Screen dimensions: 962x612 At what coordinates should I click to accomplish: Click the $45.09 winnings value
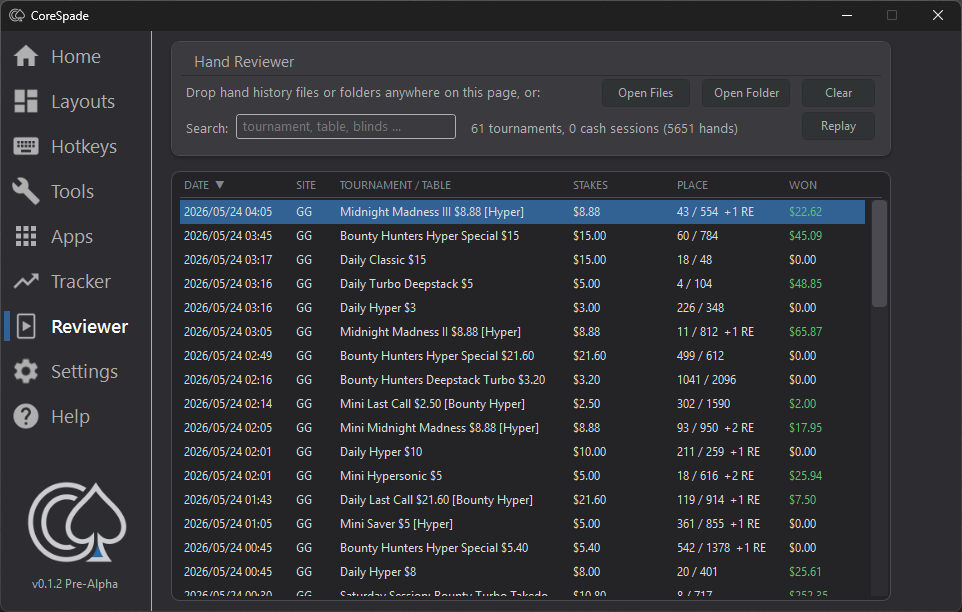point(805,235)
